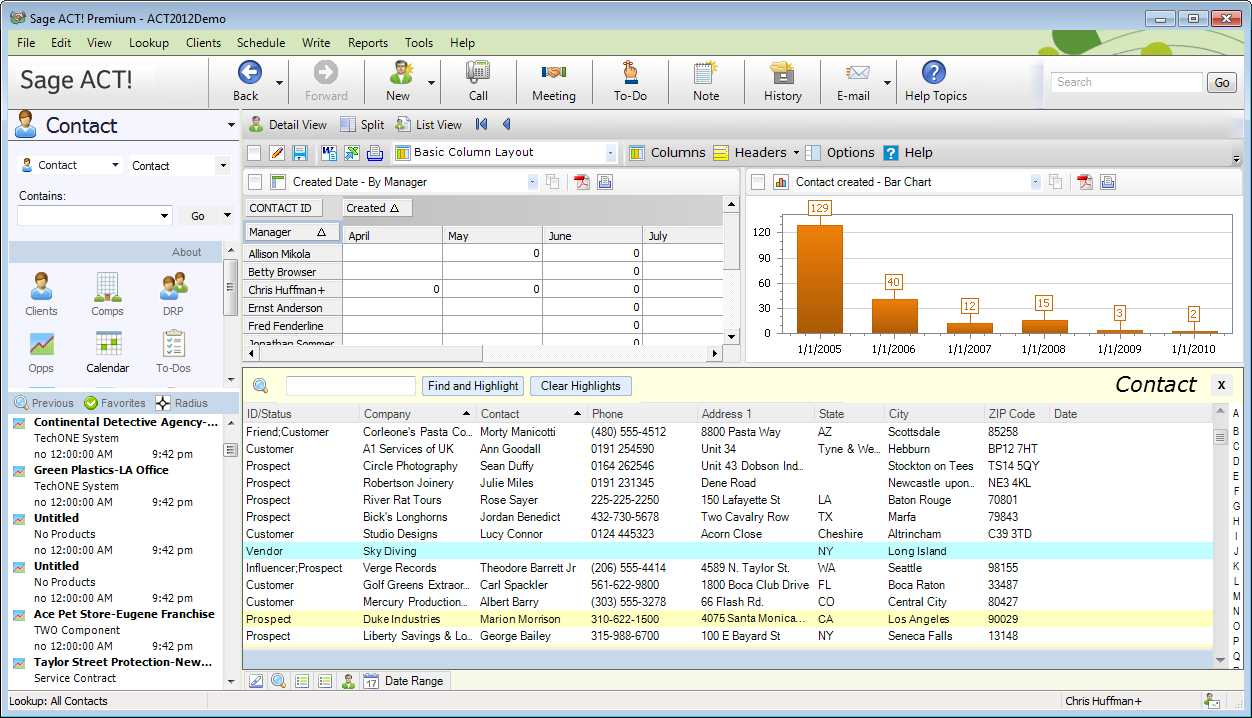Click the top-right Search input field

coord(1126,82)
